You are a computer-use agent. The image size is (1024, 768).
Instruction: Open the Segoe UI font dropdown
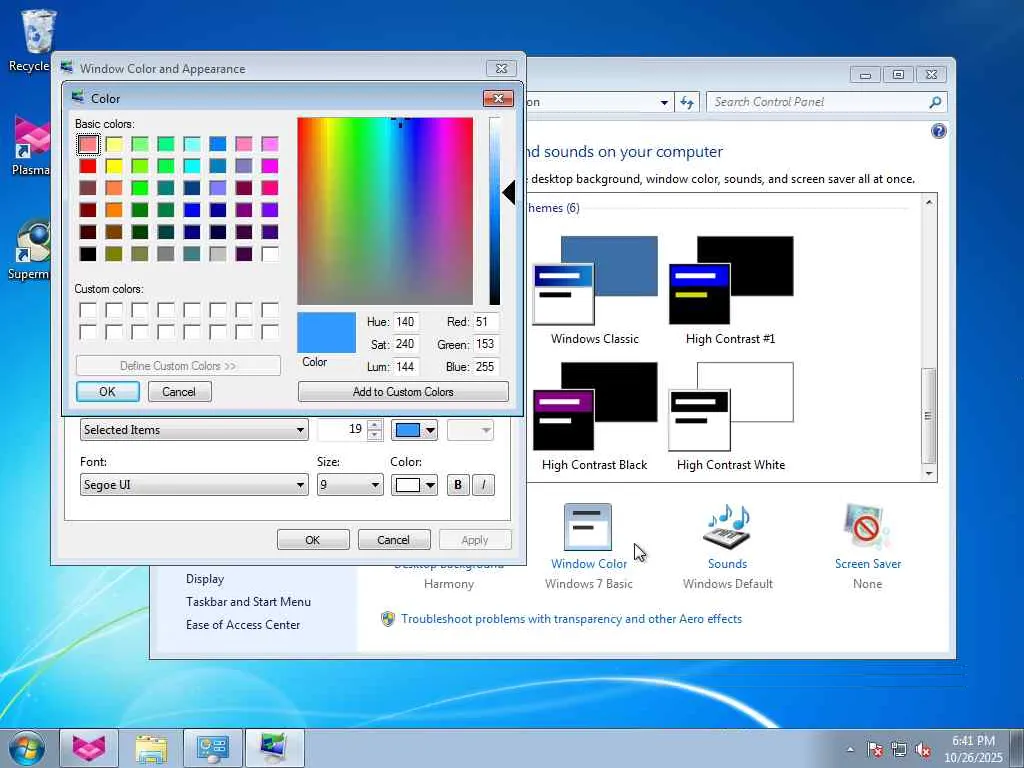[194, 485]
